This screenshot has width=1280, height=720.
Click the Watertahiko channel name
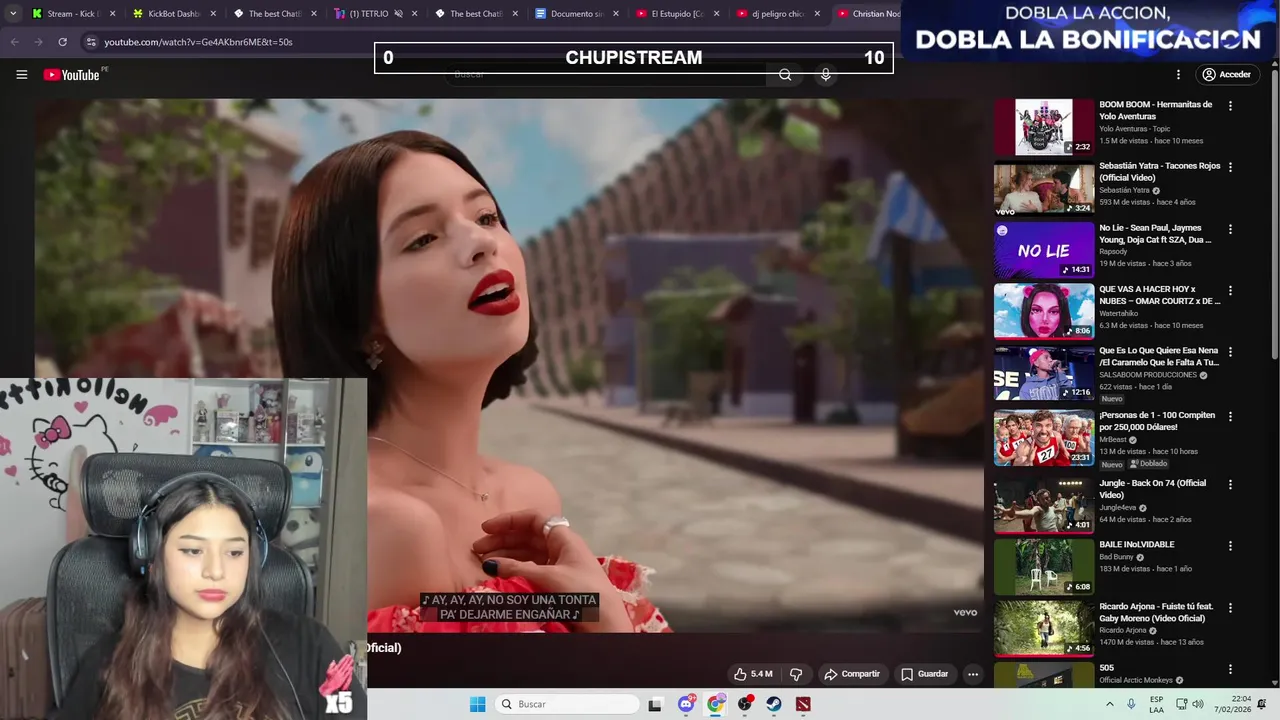(x=1121, y=313)
